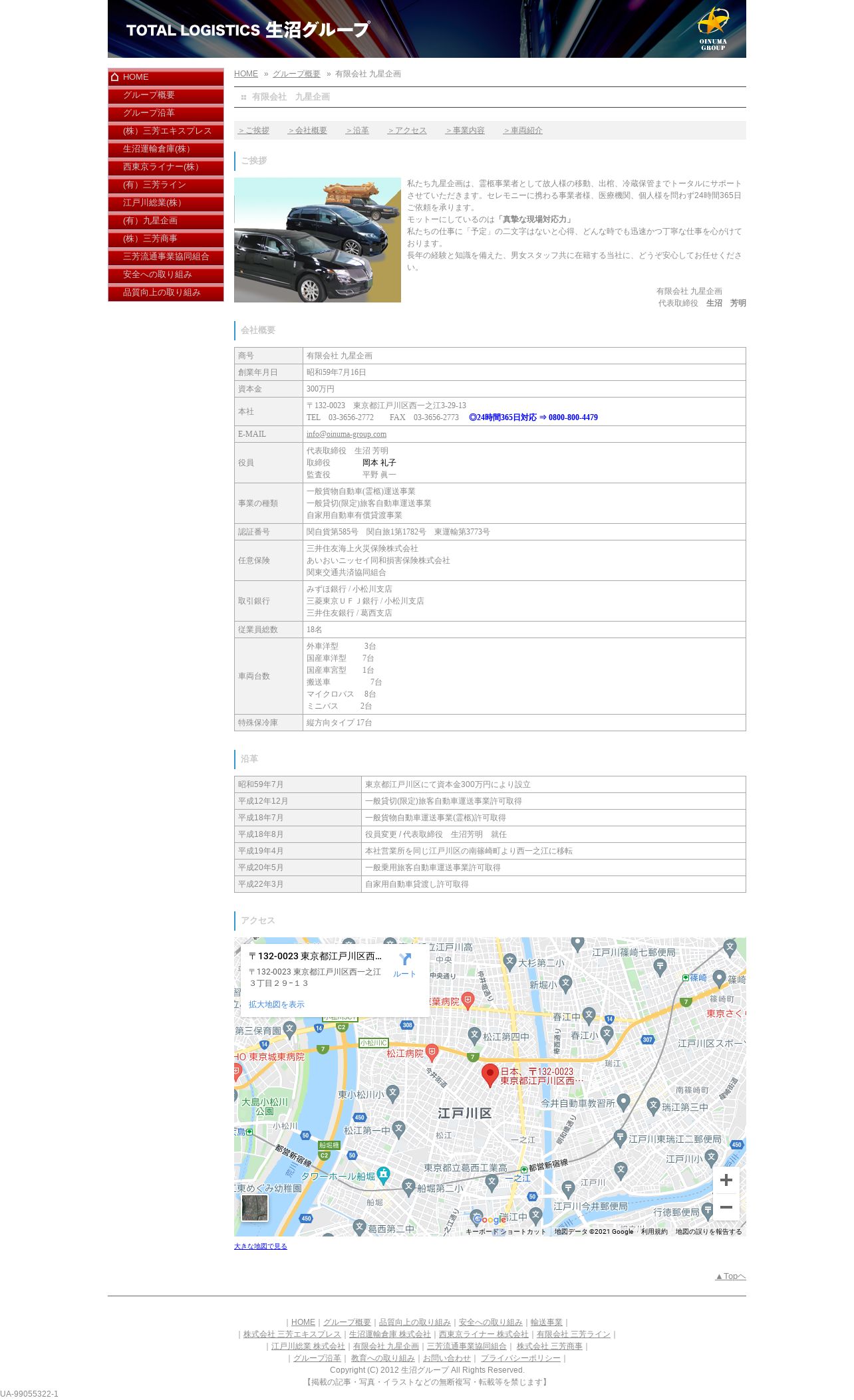Jump to 会社概要 section anchor

coord(308,130)
